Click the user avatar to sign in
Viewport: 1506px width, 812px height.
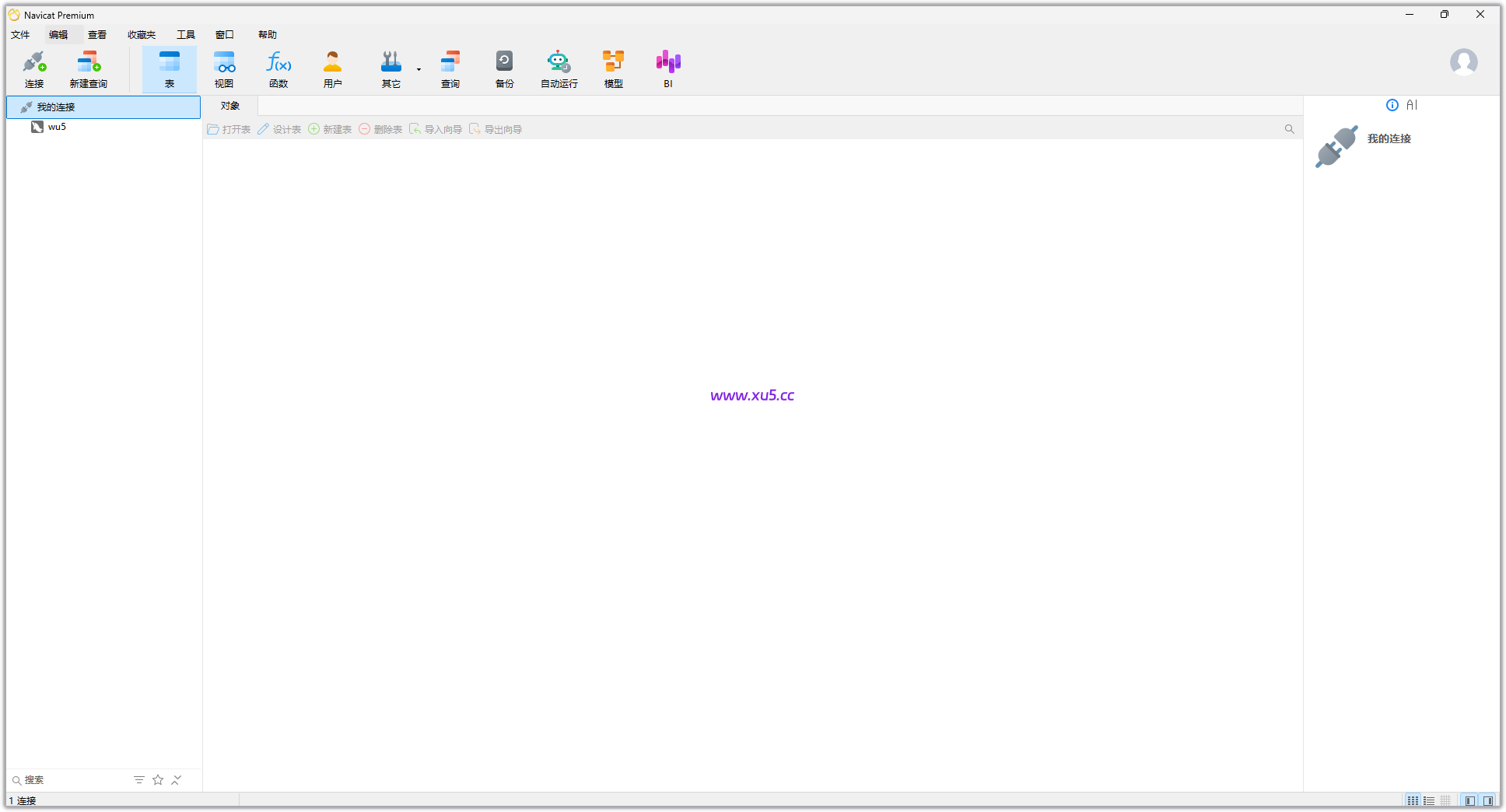point(1463,62)
